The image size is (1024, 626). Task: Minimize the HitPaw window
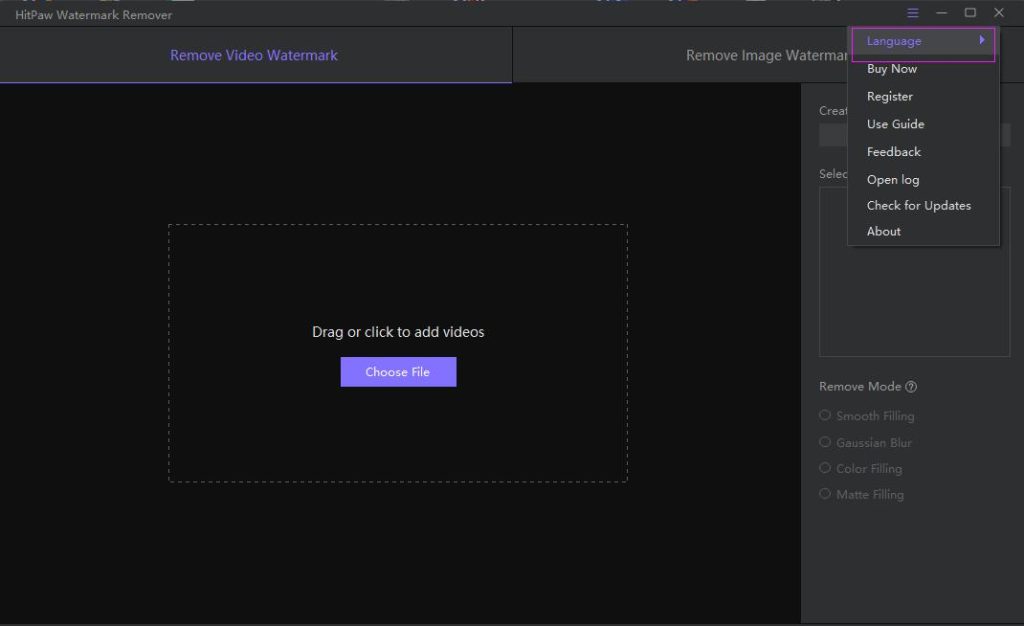[x=941, y=13]
